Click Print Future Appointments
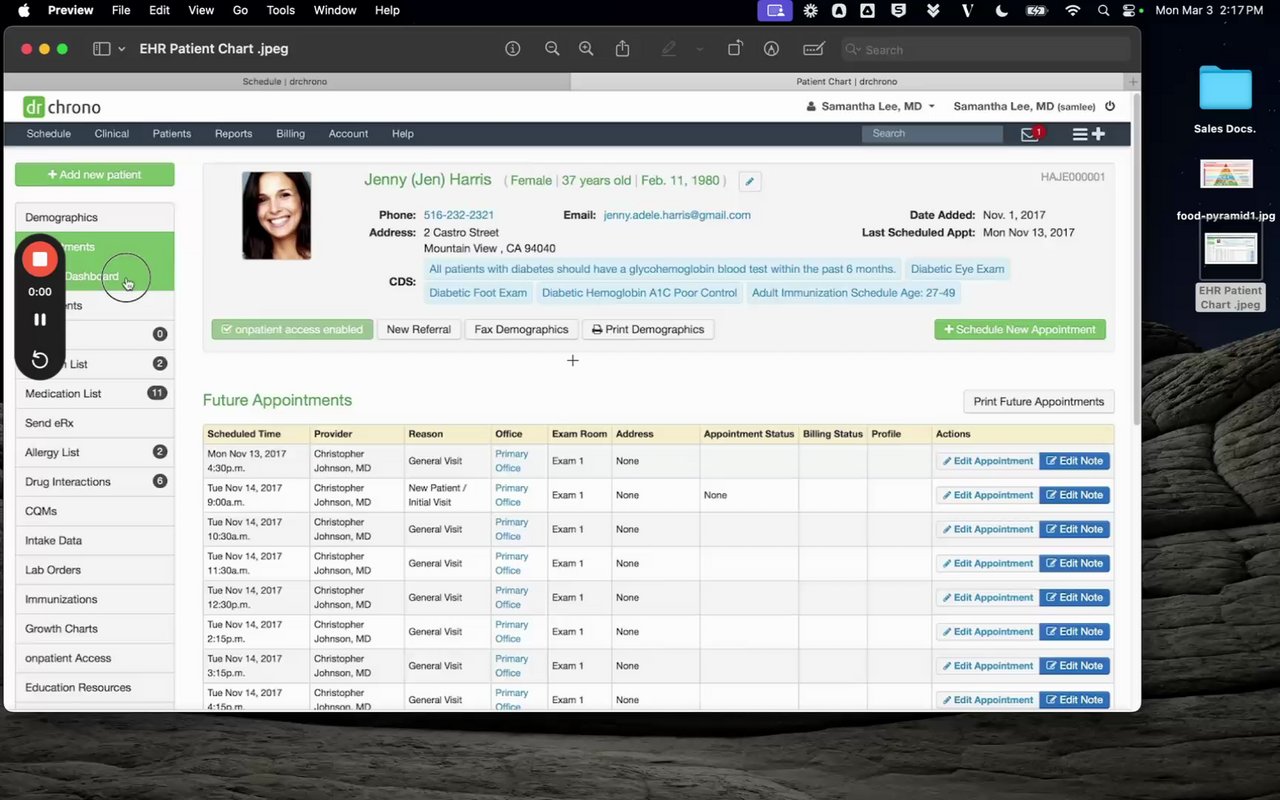Image resolution: width=1280 pixels, height=800 pixels. [x=1039, y=402]
